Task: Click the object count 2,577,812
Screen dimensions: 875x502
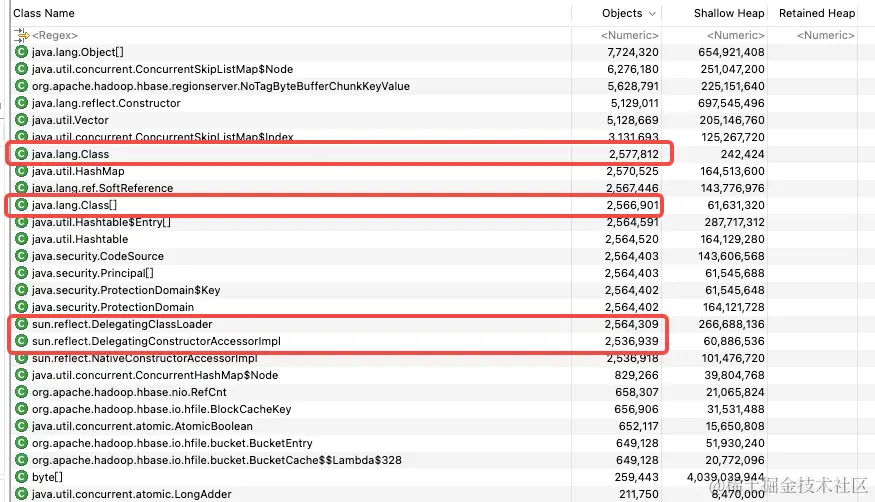Action: (633, 154)
